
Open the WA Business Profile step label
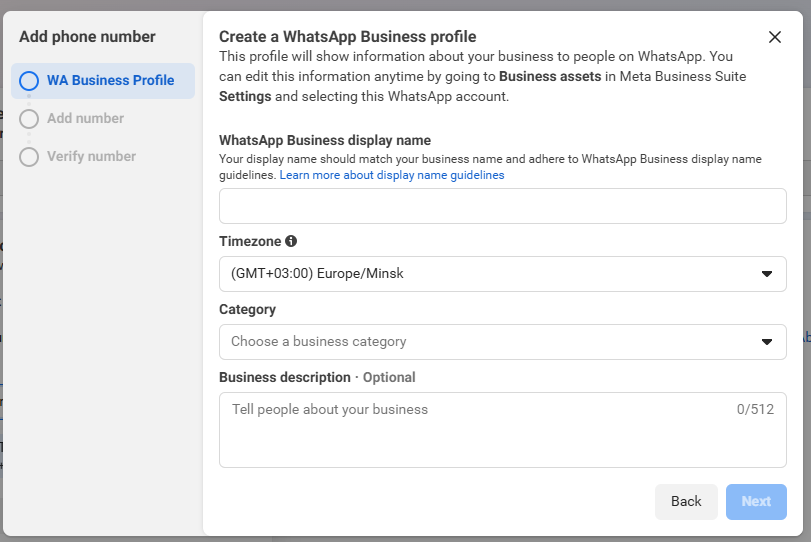click(x=111, y=80)
